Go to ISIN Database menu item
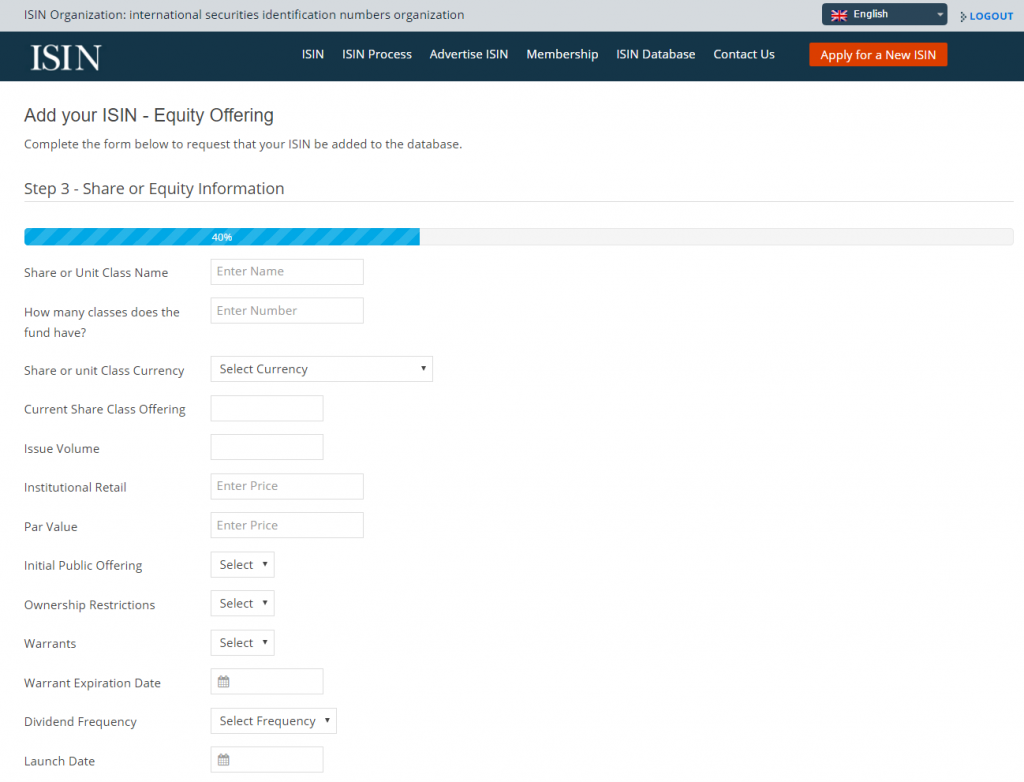The height and width of the screenshot is (782, 1024). point(656,54)
